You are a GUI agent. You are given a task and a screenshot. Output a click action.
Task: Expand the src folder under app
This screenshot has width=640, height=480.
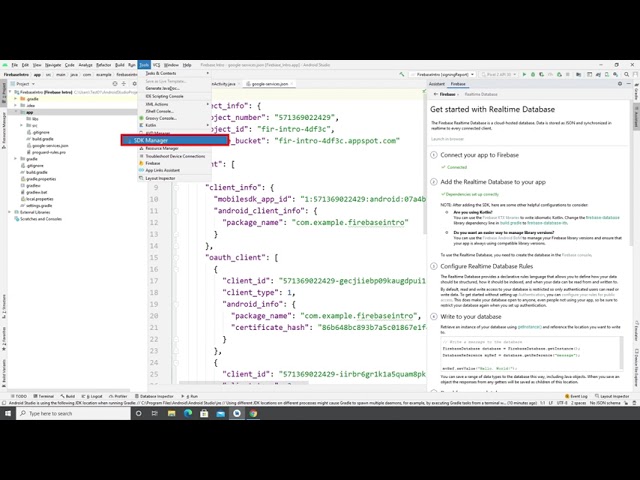point(22,126)
